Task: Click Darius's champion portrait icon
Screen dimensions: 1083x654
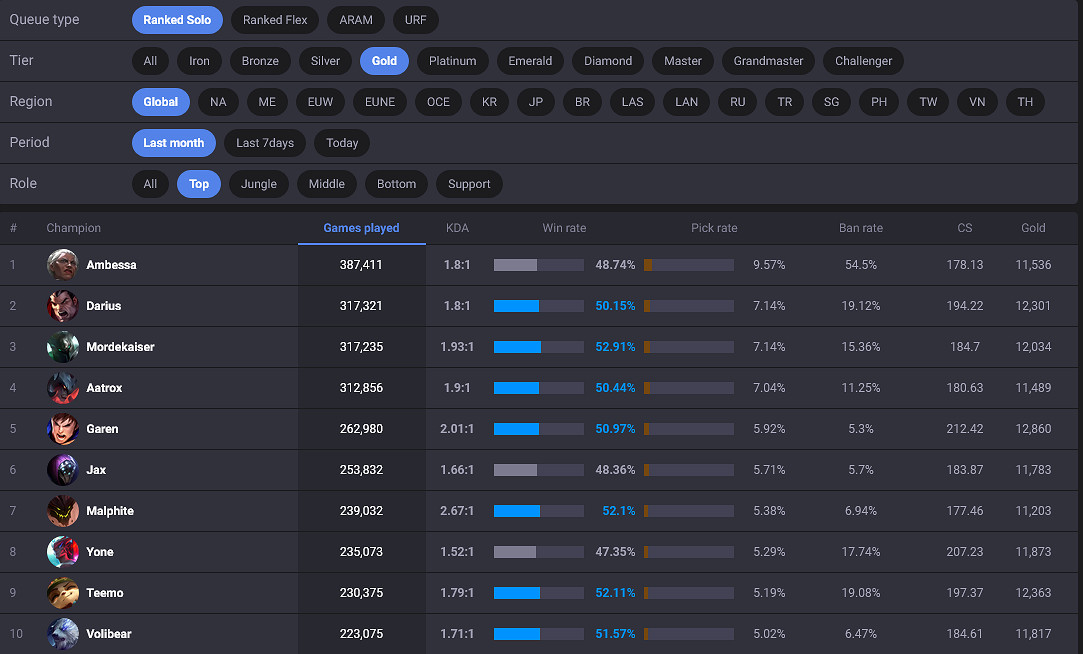Action: (62, 306)
